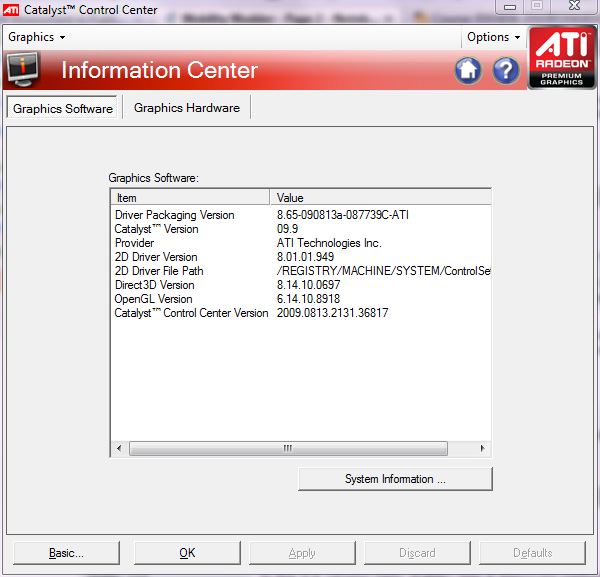The image size is (600, 577).
Task: Click the Basic... button
Action: pos(66,553)
